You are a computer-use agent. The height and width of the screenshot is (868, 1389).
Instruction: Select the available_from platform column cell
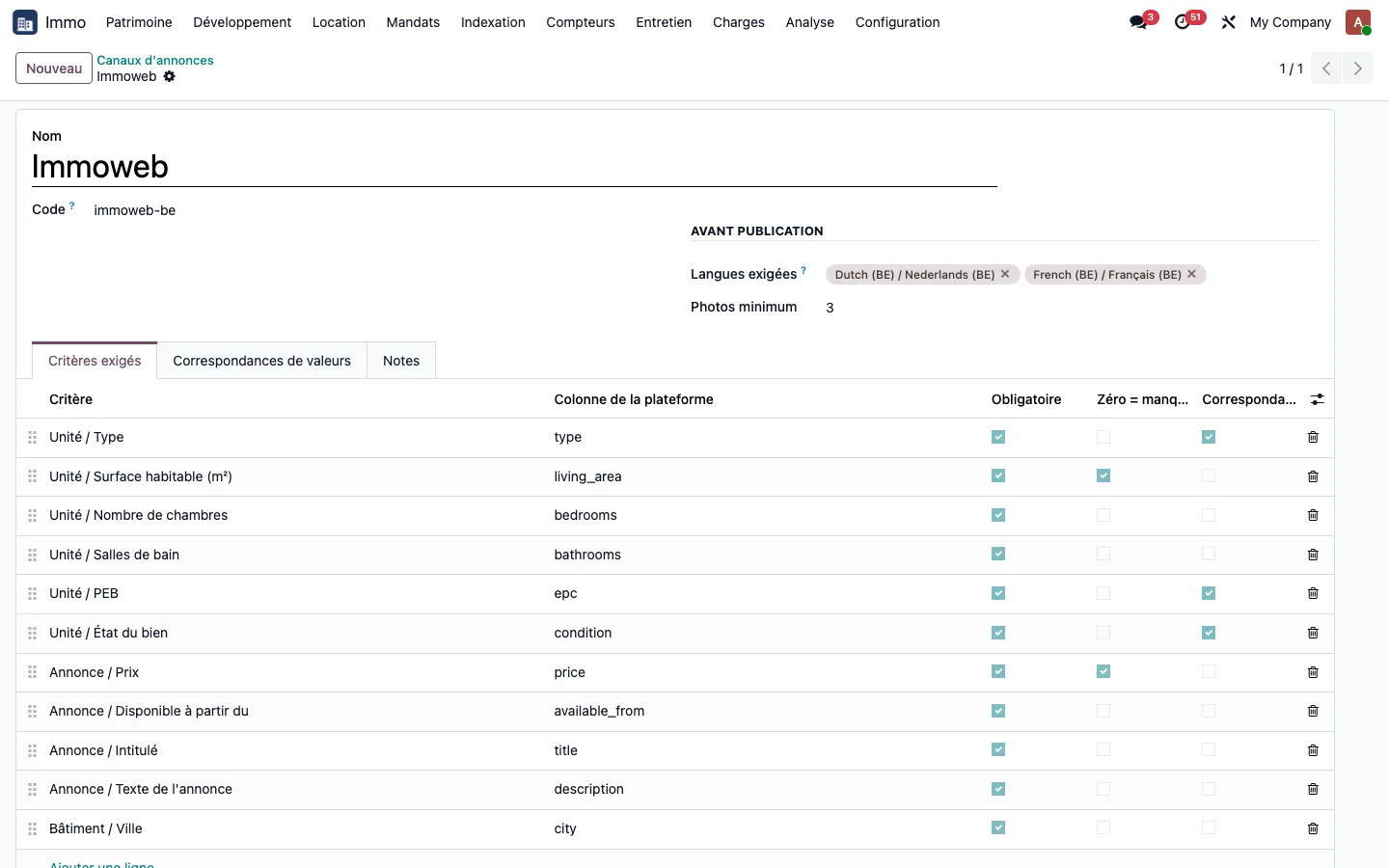[x=765, y=711]
